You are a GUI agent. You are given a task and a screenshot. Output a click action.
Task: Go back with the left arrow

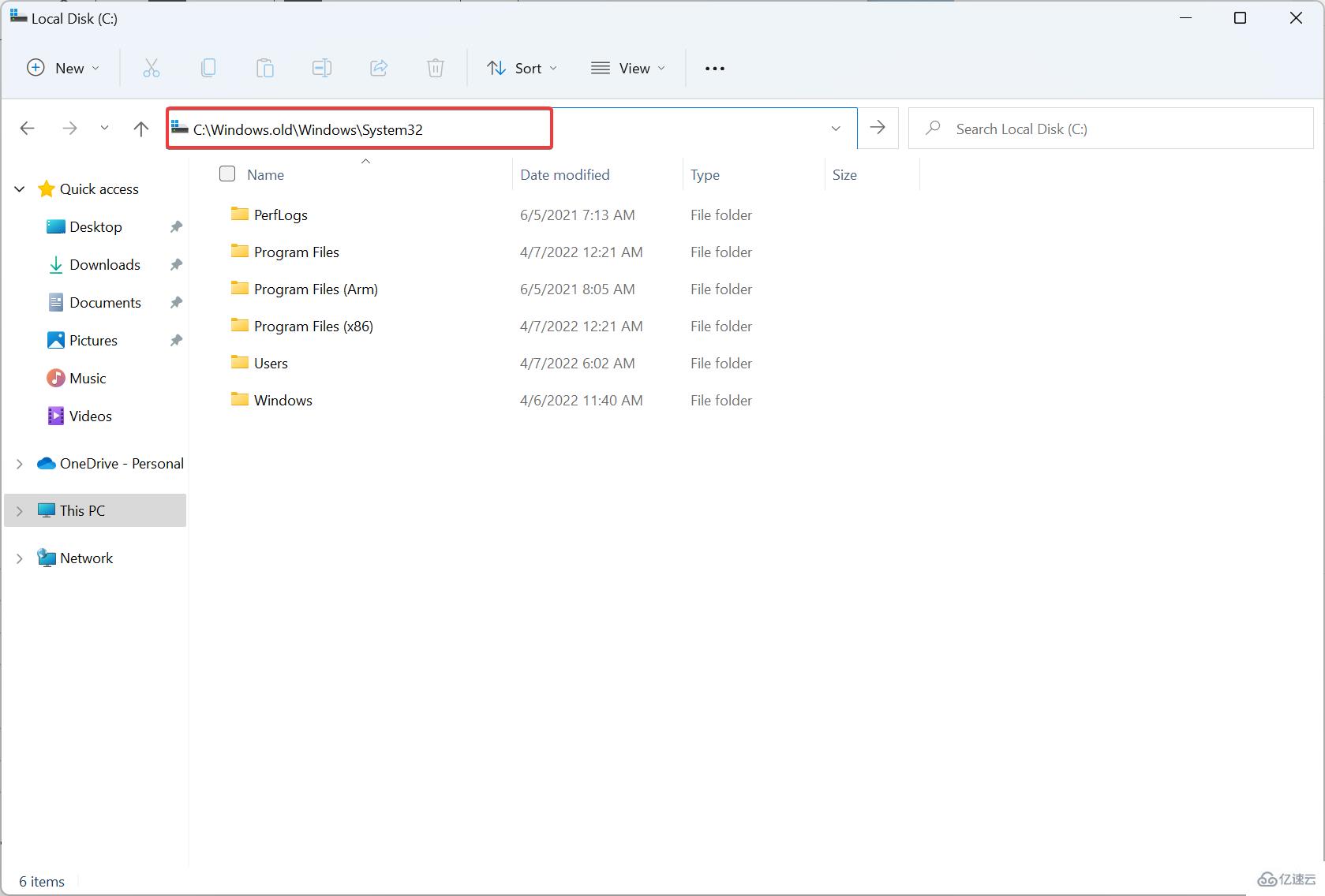pos(28,129)
